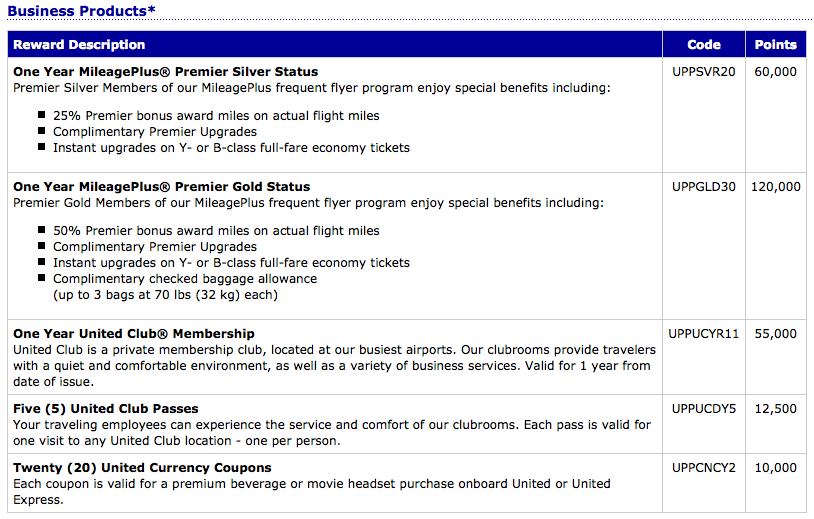The height and width of the screenshot is (519, 814).
Task: Select One Year MileagePlus Premier Silver Status title
Action: (x=166, y=72)
